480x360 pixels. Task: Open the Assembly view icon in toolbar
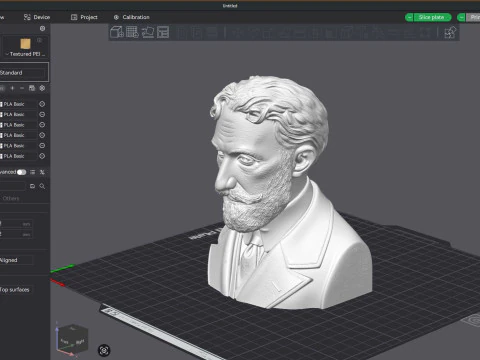[450, 33]
